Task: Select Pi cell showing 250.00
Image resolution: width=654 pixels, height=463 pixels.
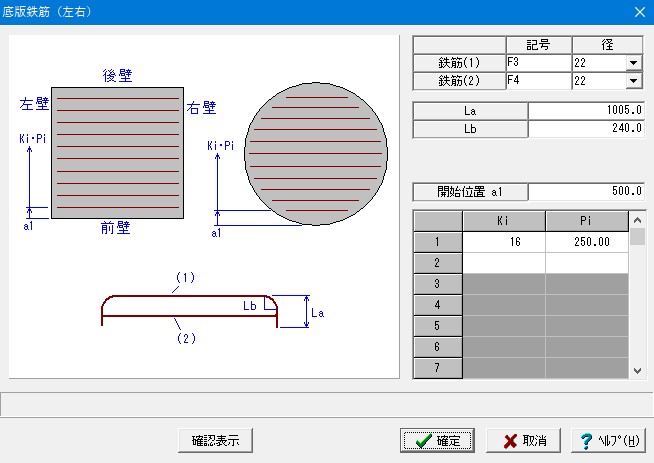Action: (x=587, y=242)
